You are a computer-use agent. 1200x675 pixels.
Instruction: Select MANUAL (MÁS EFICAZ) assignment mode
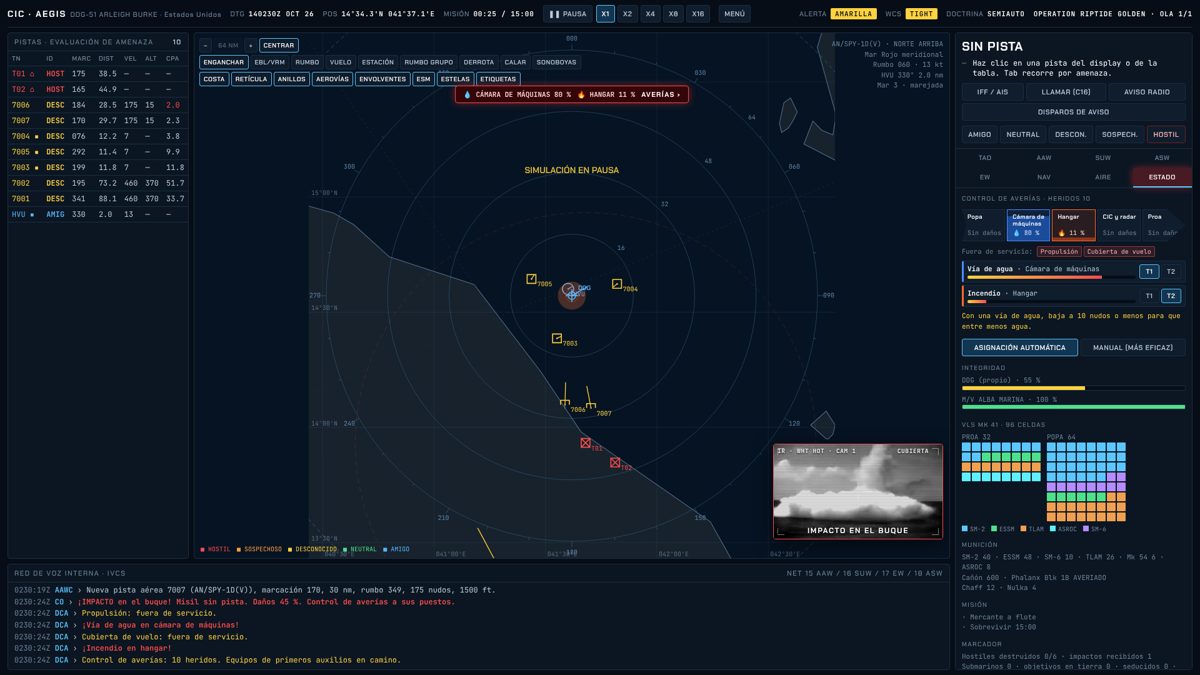pyautogui.click(x=1133, y=348)
